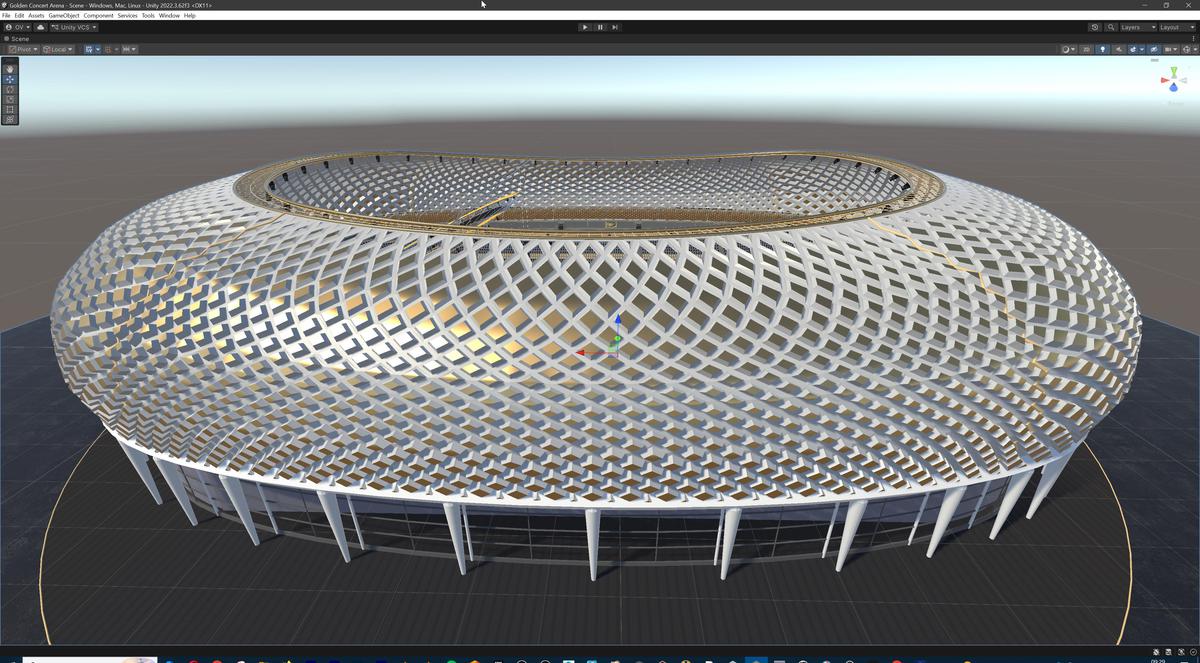The image size is (1200, 663).
Task: Open the Tools menu
Action: point(148,16)
